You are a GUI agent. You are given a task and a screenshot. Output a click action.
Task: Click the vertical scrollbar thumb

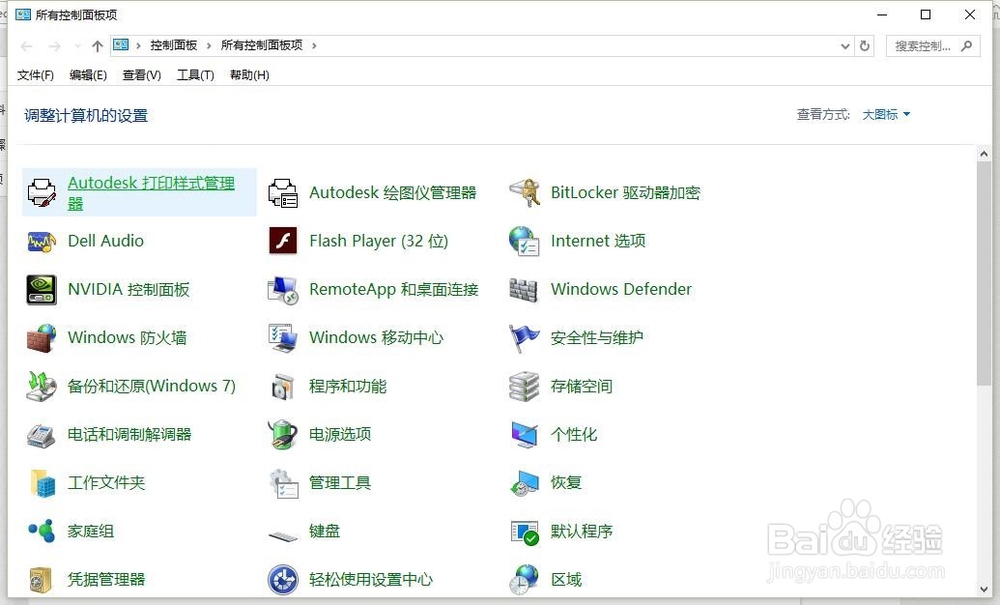pos(983,273)
